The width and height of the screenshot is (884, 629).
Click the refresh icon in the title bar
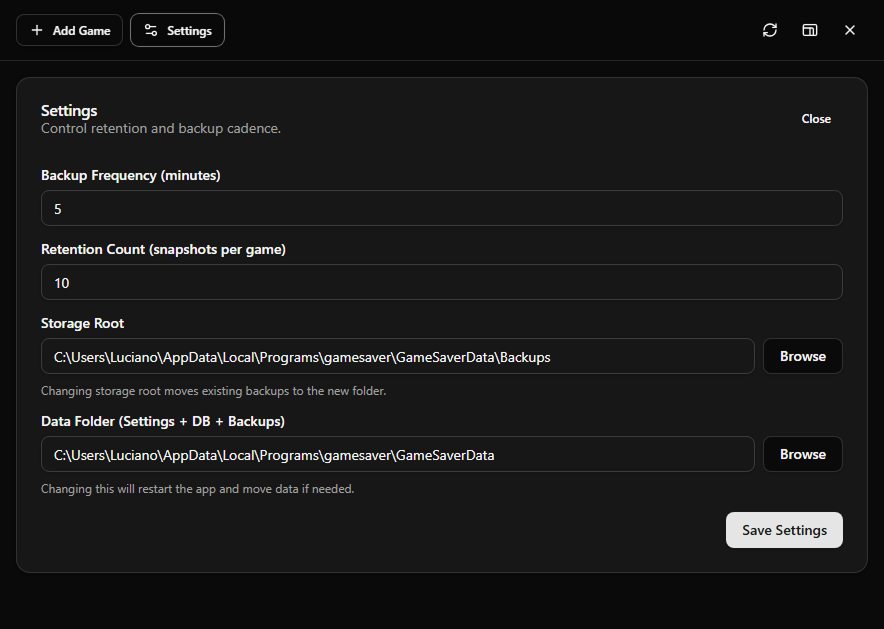pos(769,30)
